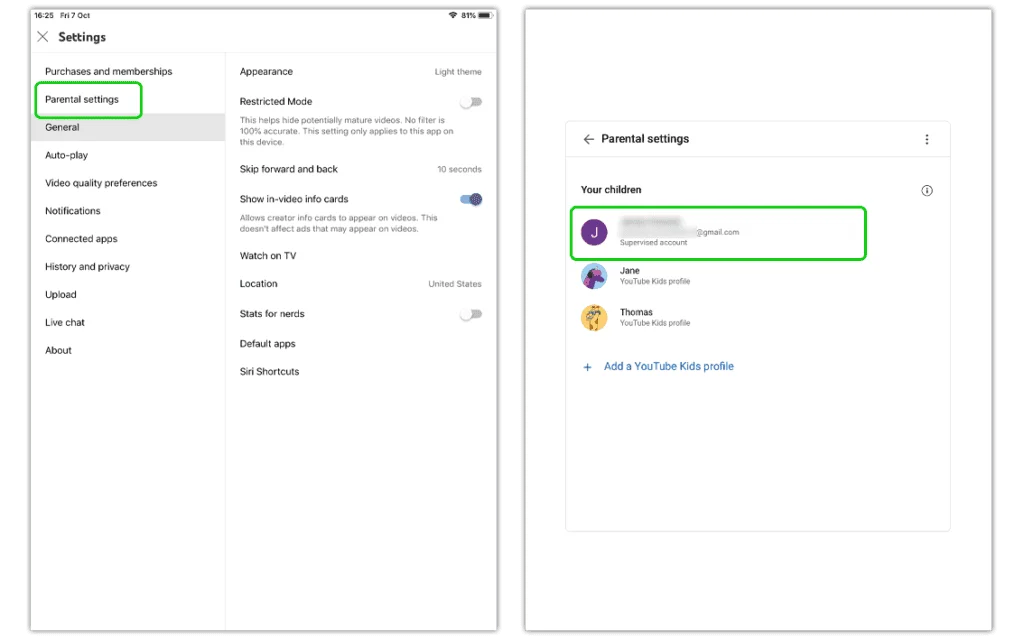Click the Wi-Fi status icon
1024x640 pixels.
click(x=453, y=15)
